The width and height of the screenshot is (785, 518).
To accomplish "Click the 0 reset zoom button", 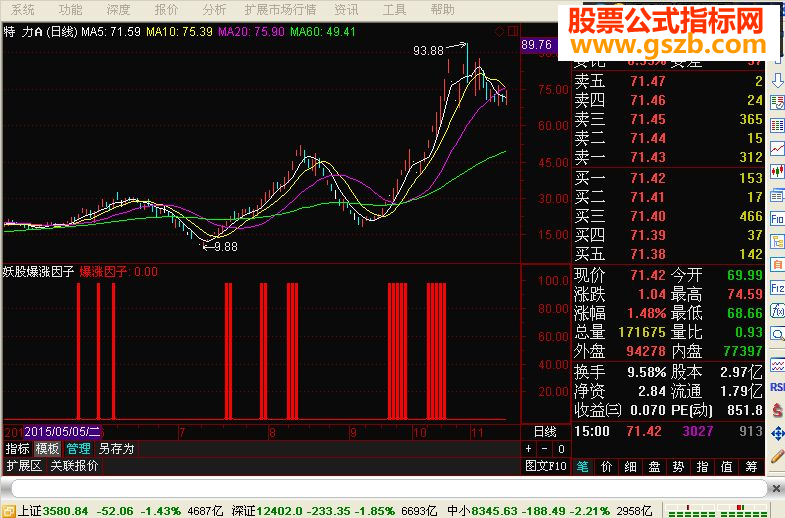I will tap(561, 448).
